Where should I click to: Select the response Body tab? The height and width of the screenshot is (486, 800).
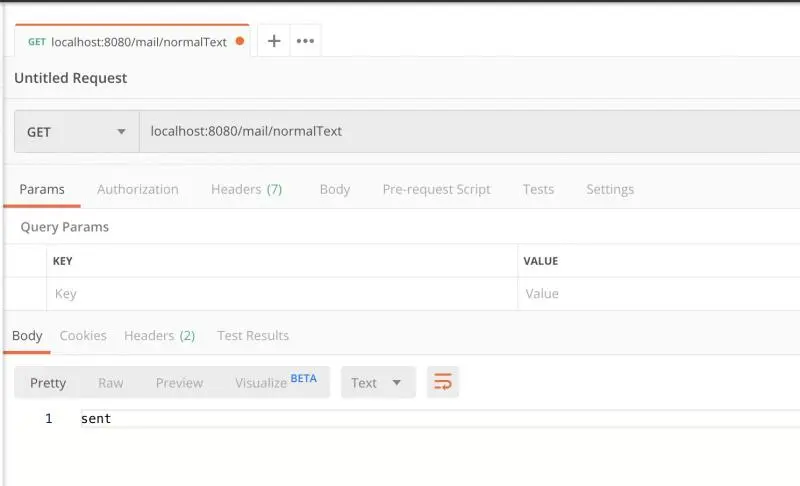pyautogui.click(x=27, y=336)
